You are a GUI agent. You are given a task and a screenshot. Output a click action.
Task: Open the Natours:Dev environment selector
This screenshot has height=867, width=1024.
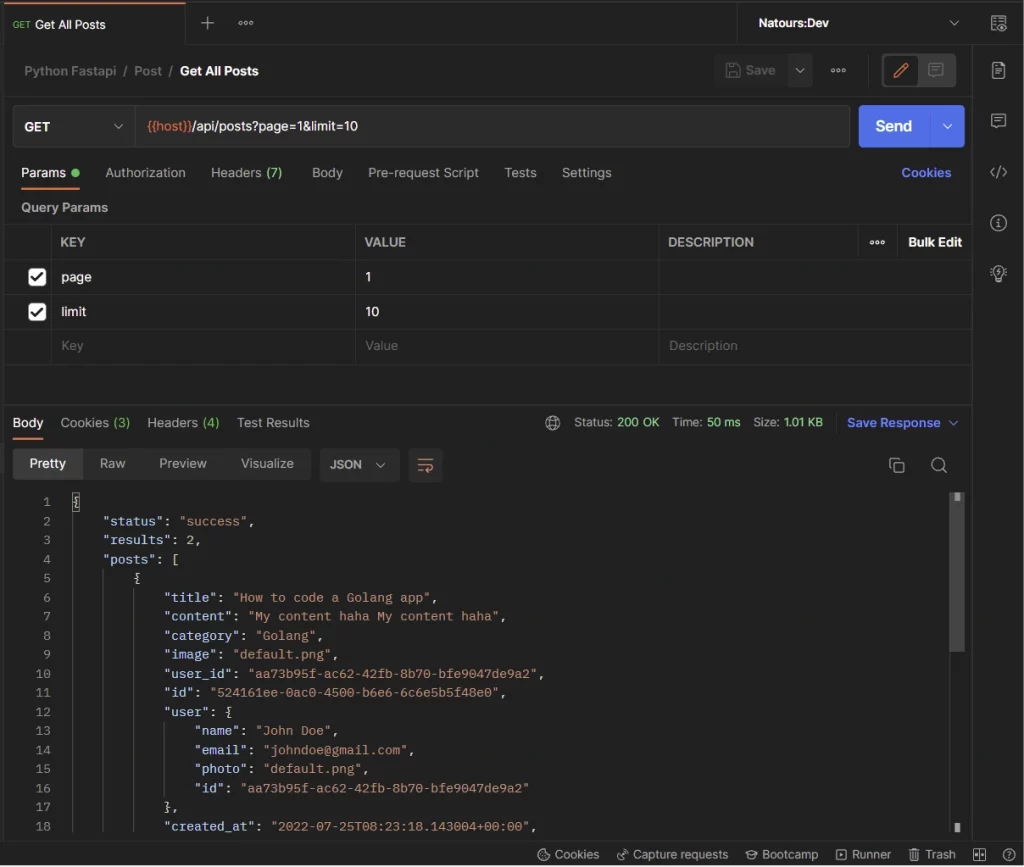[855, 22]
